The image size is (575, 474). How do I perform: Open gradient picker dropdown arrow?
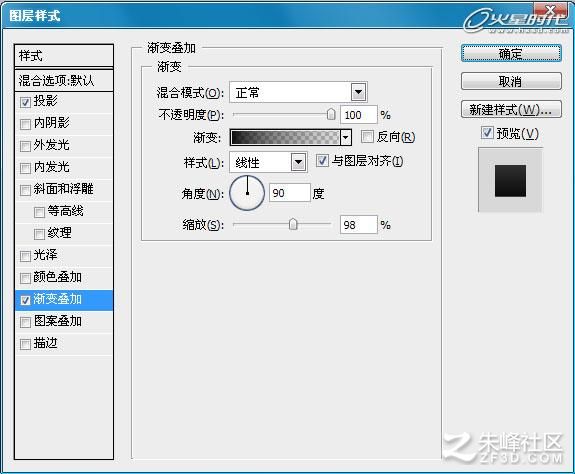345,138
